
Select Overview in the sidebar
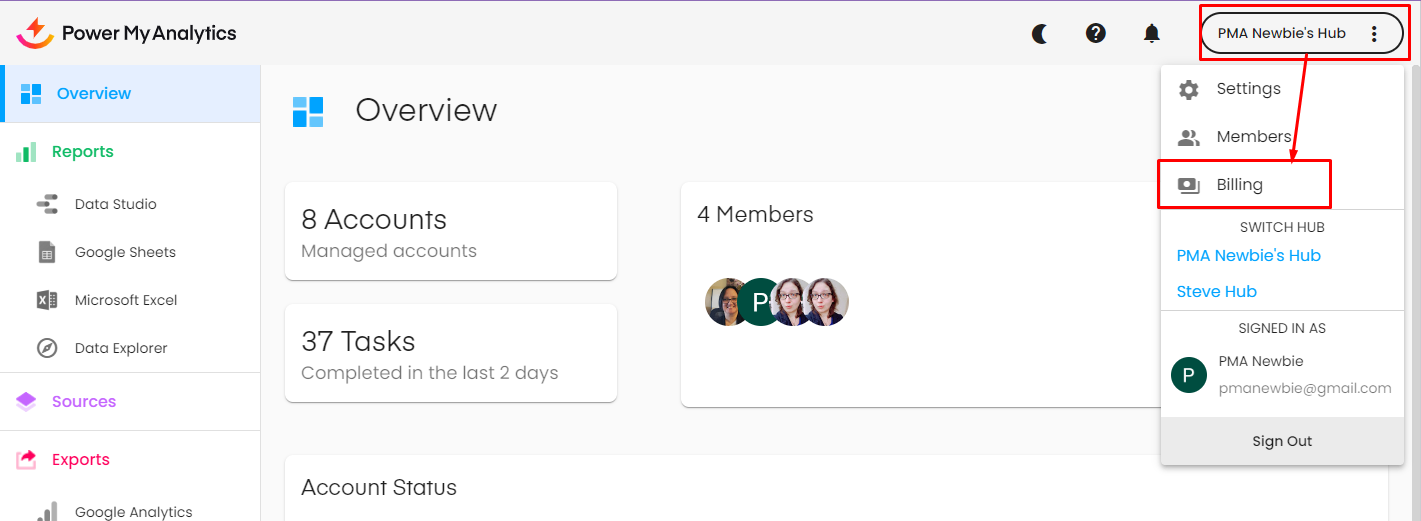(94, 94)
